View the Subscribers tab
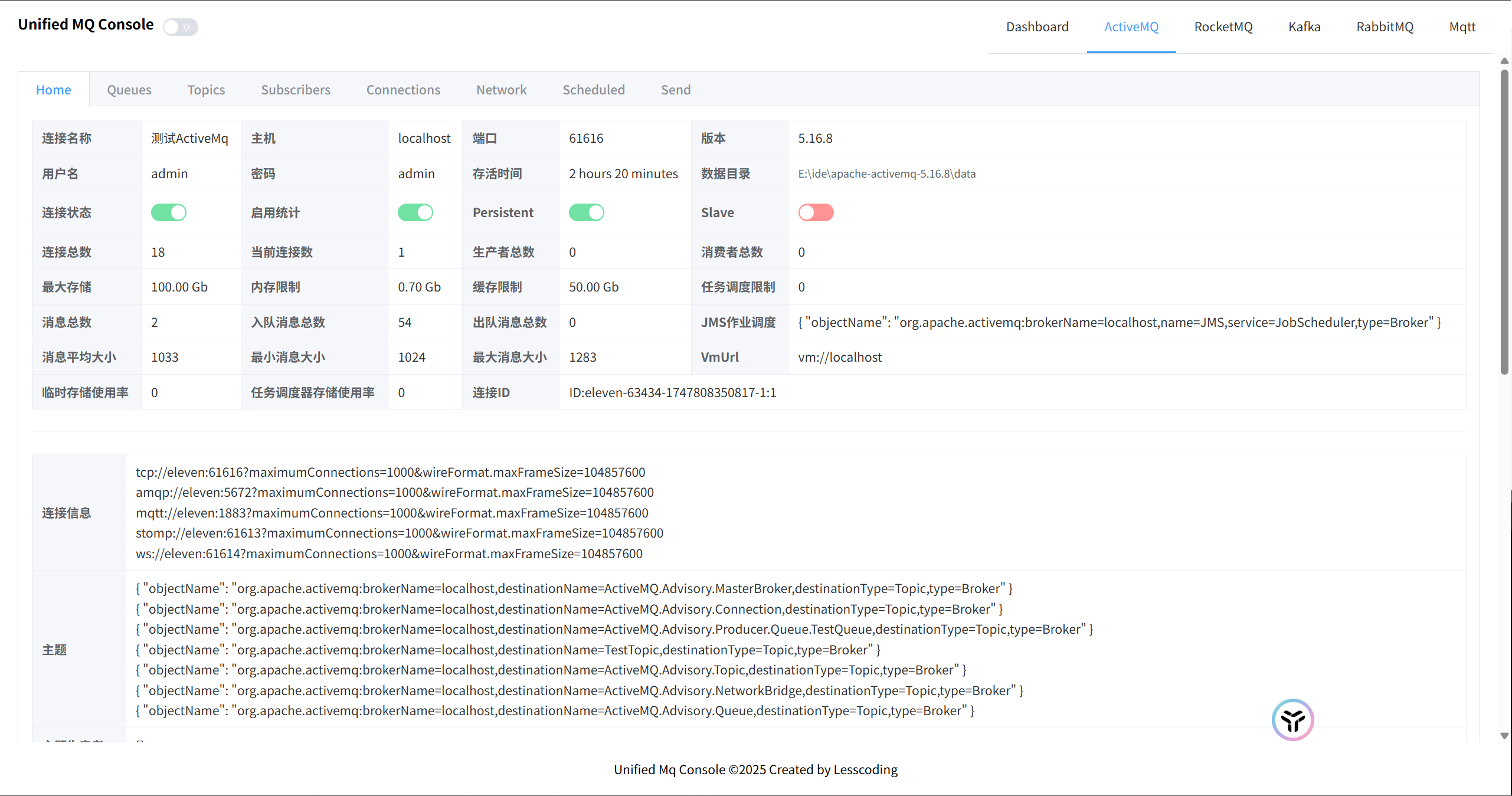The width and height of the screenshot is (1512, 796). click(x=296, y=90)
